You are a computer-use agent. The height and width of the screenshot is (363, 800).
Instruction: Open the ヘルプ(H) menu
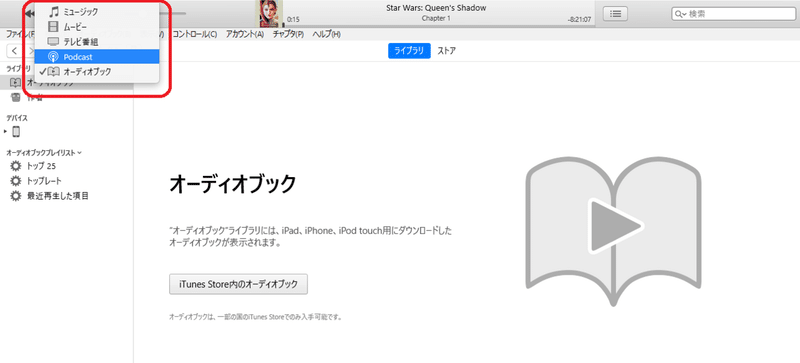[326, 34]
